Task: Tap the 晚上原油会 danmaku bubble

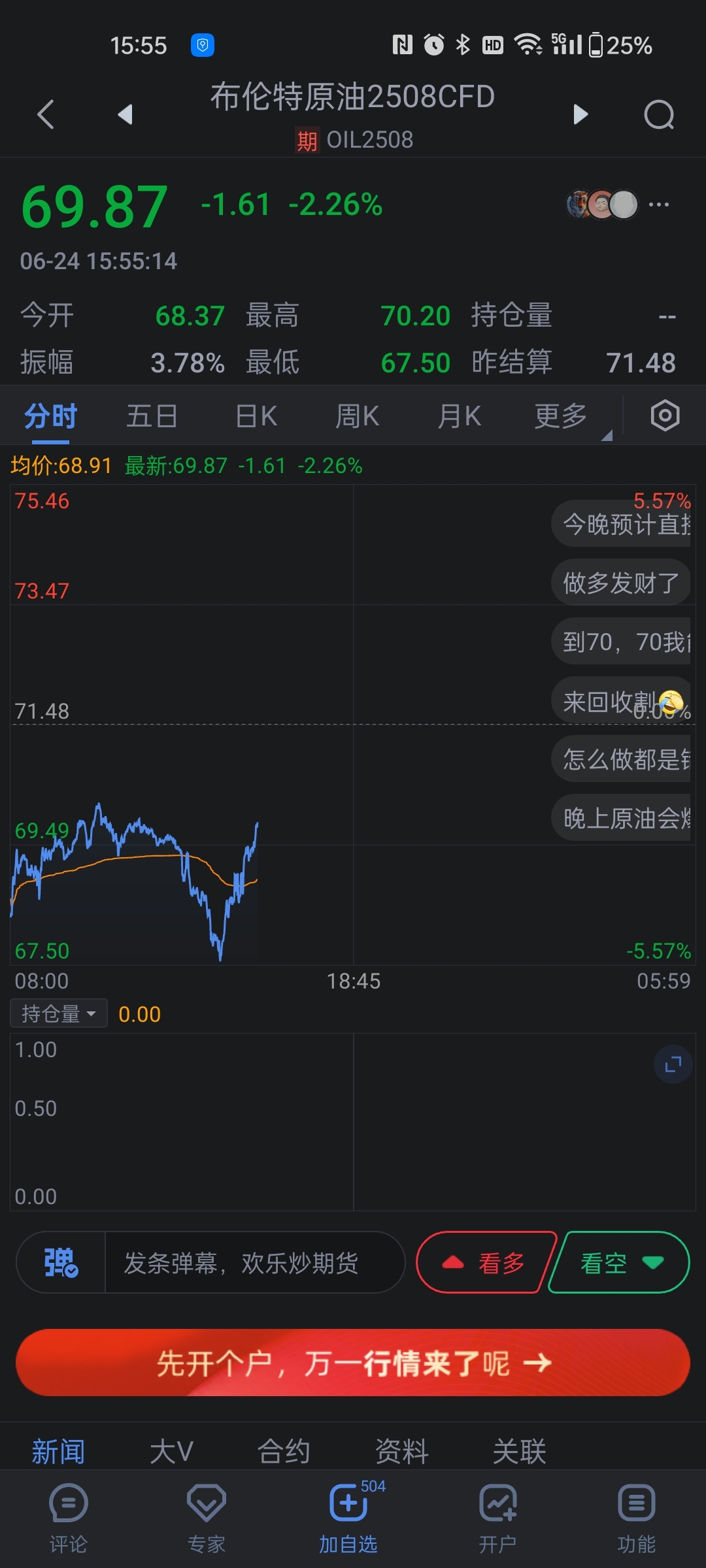Action: [621, 817]
